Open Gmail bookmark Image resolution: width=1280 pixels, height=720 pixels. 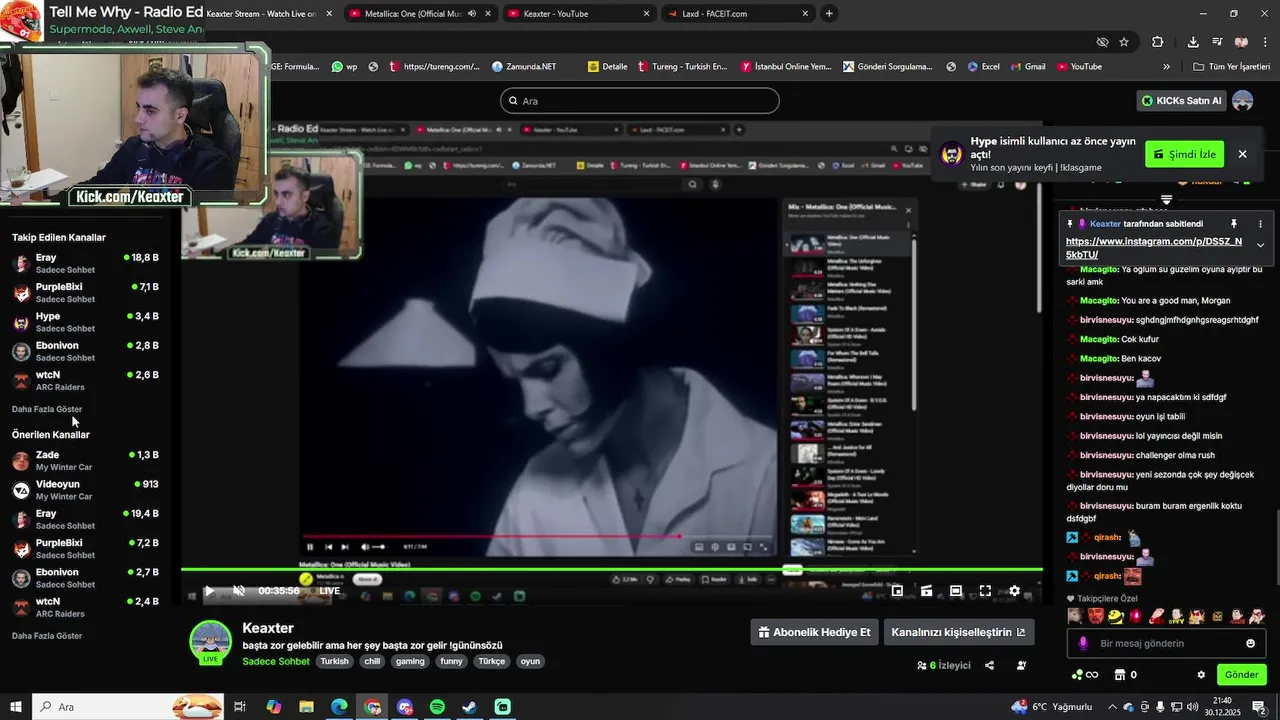[1027, 67]
